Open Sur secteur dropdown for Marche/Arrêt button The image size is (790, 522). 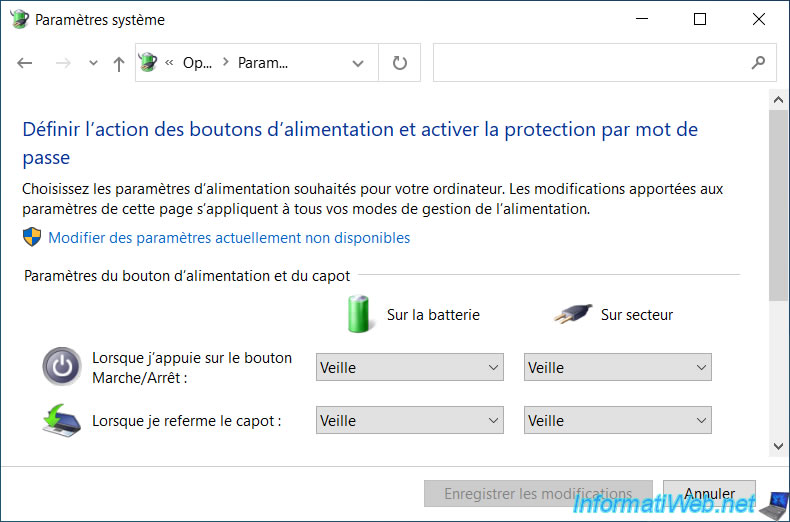click(x=618, y=367)
